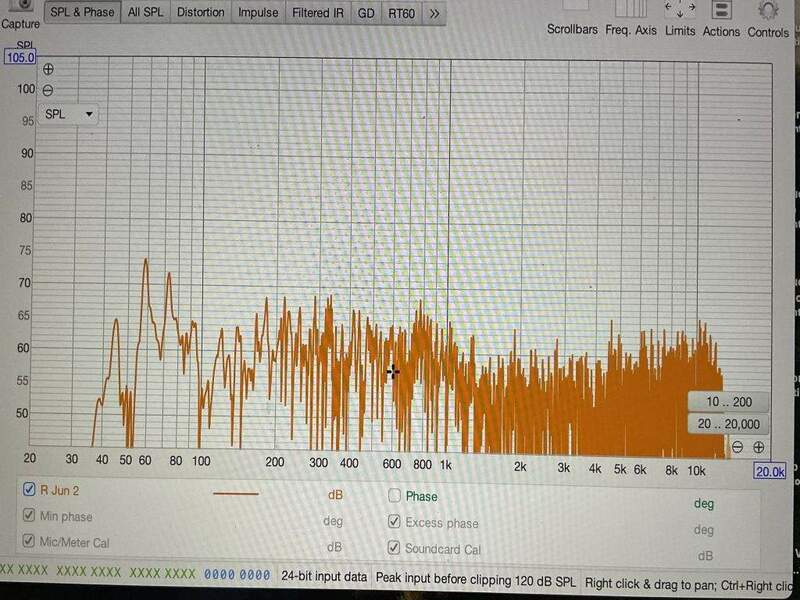800x600 pixels.
Task: Open the Impulse tab
Action: (258, 13)
